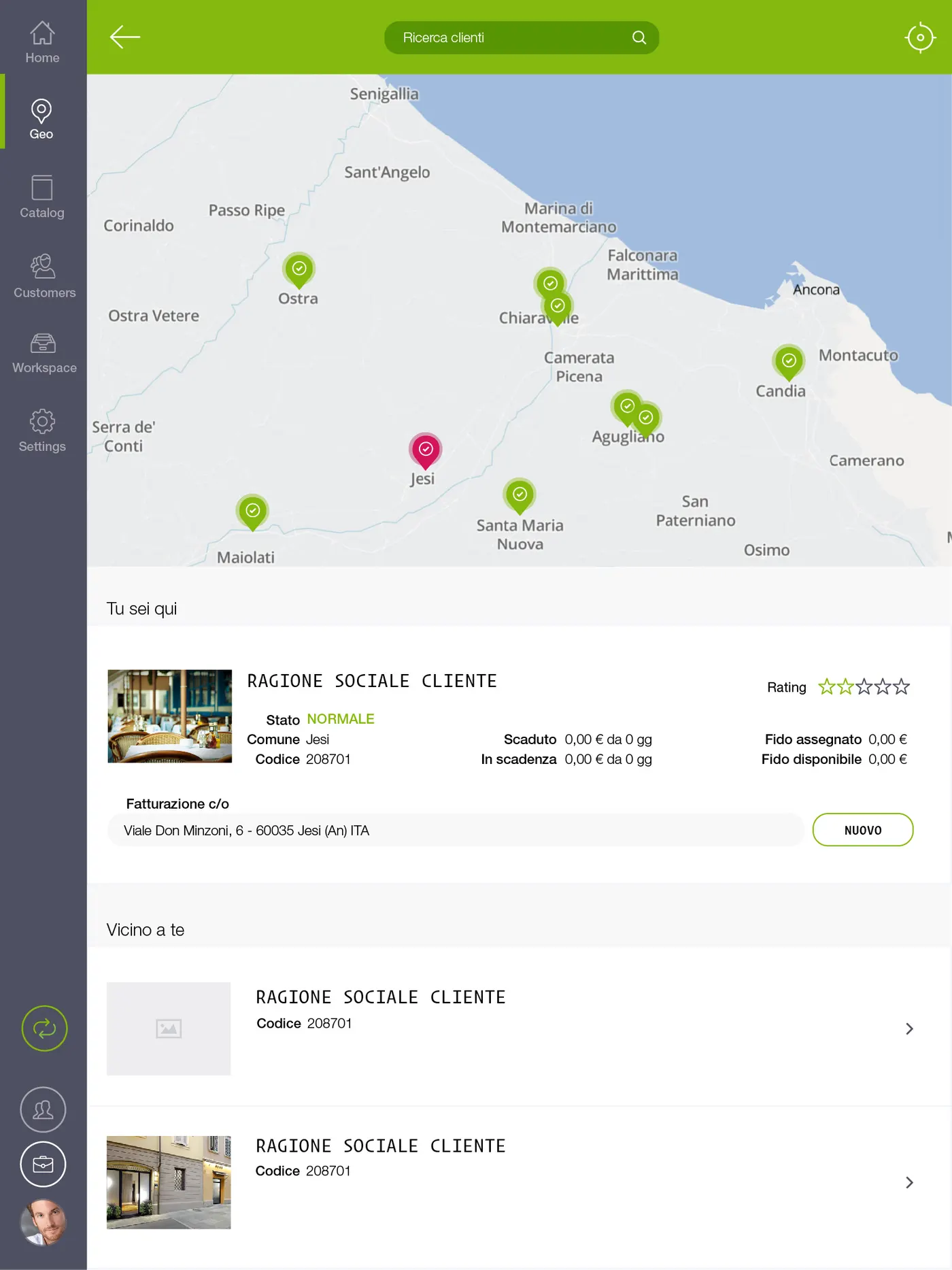Select the lower pin at Chiaravalle
This screenshot has width=952, height=1270.
[x=558, y=307]
